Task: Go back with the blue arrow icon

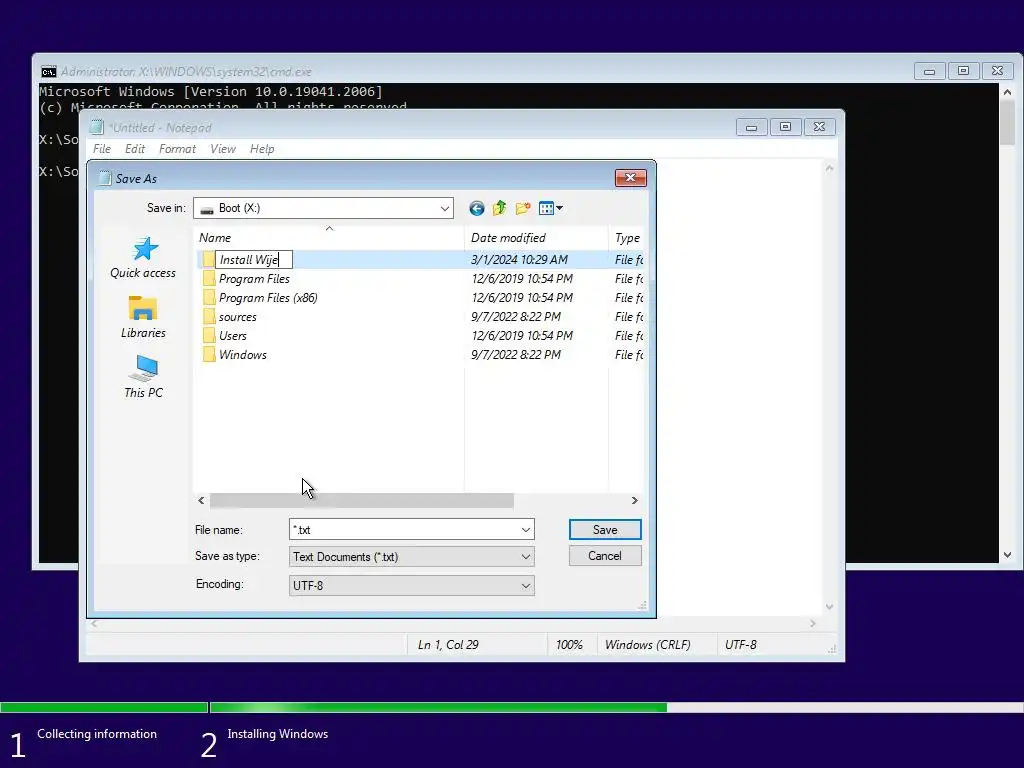Action: tap(477, 208)
